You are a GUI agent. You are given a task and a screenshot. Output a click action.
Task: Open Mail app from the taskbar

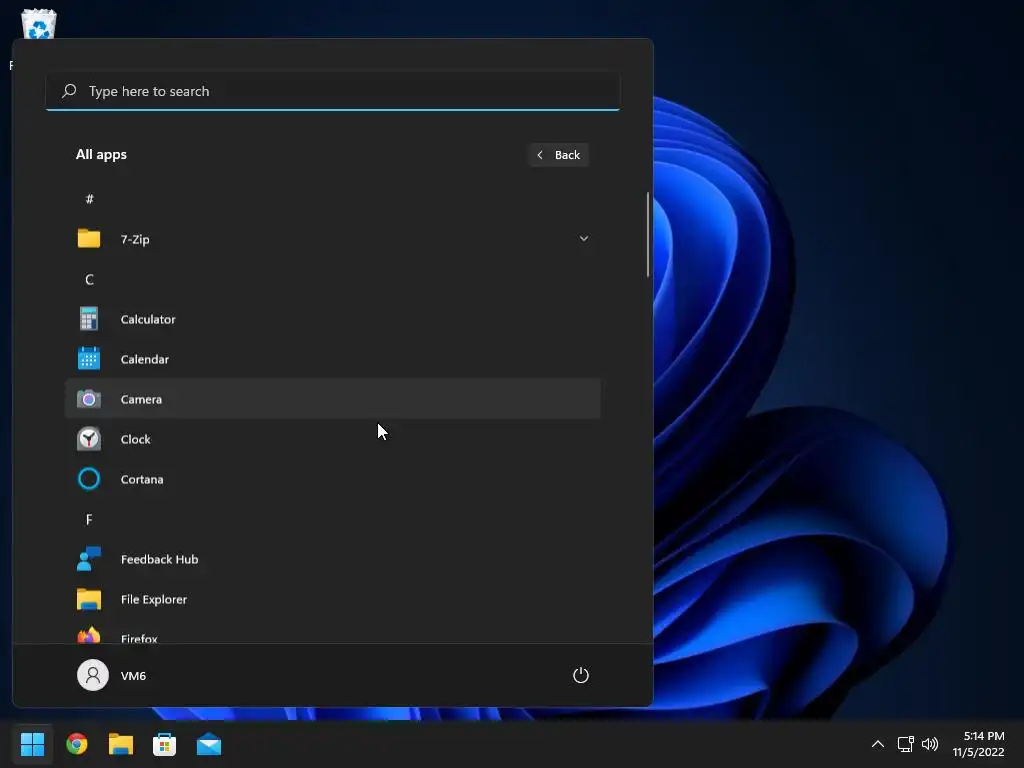pos(209,744)
